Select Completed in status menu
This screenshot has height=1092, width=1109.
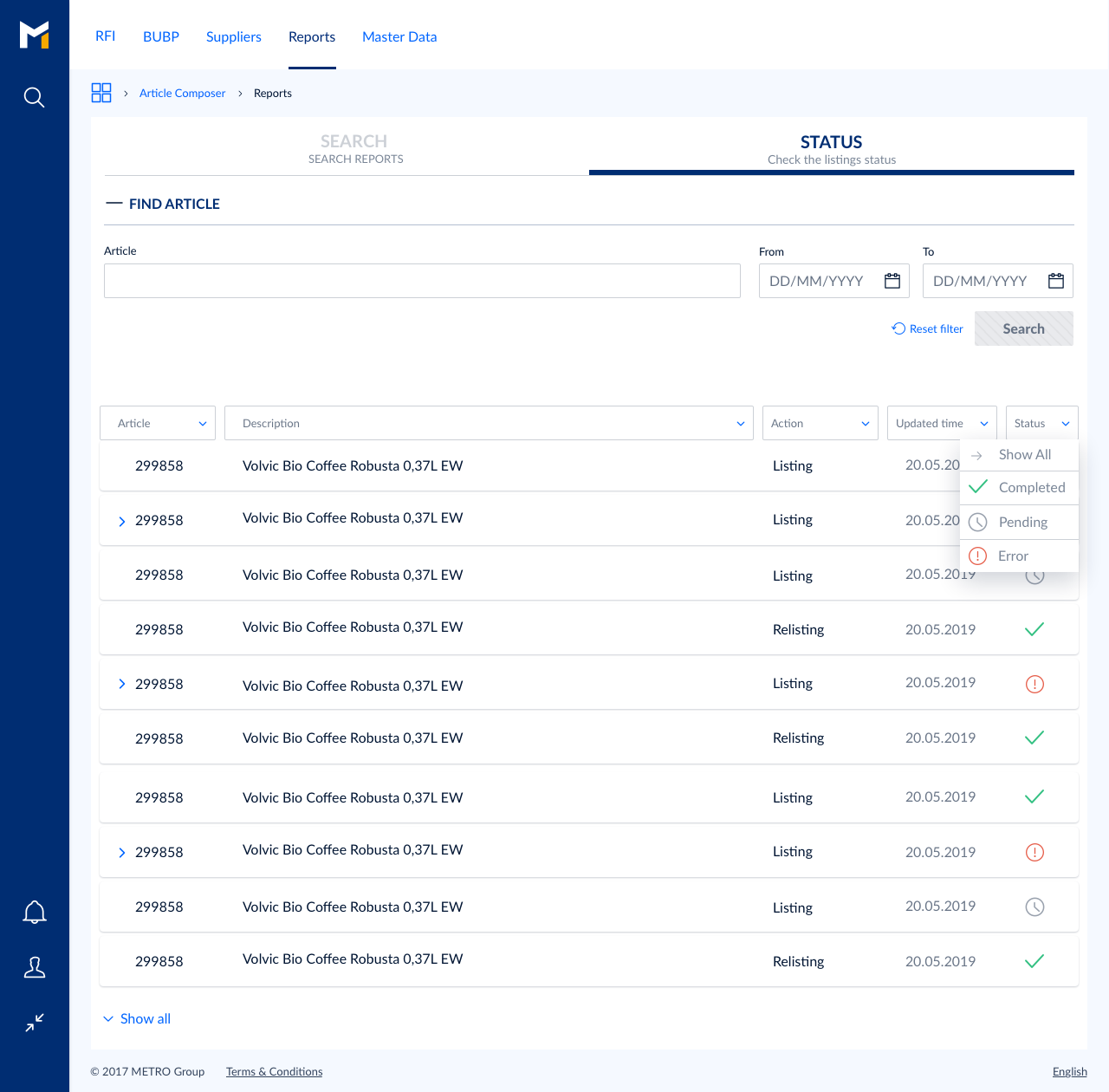click(1019, 488)
